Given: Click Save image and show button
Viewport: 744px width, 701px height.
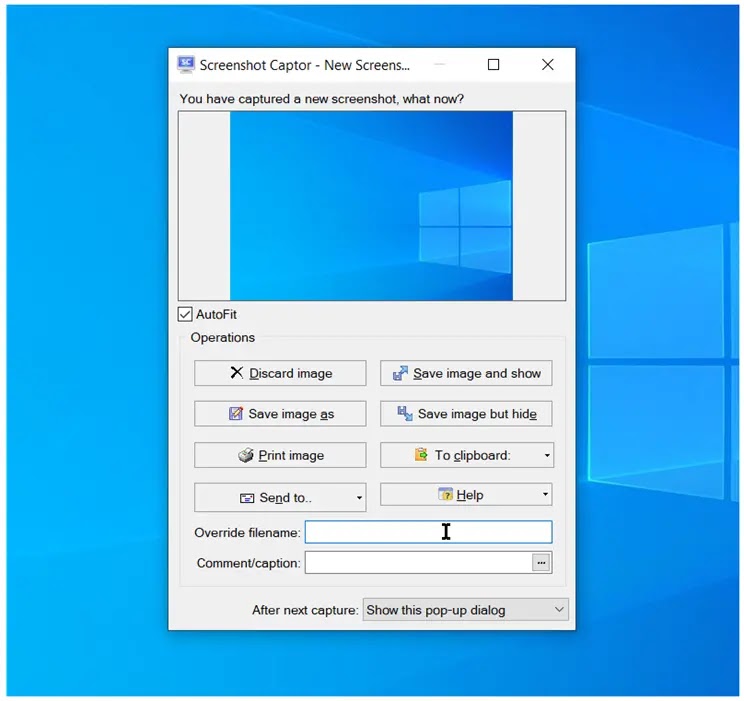Looking at the screenshot, I should tap(466, 373).
